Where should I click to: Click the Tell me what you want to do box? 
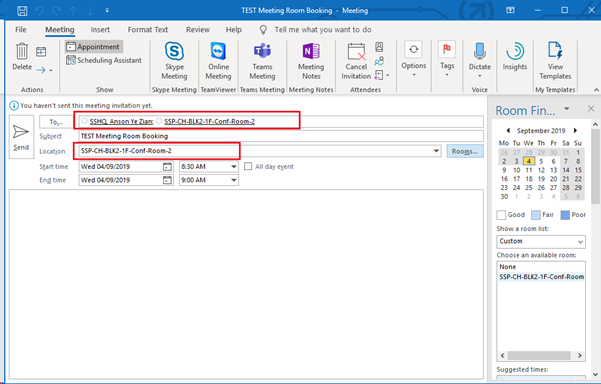[323, 30]
